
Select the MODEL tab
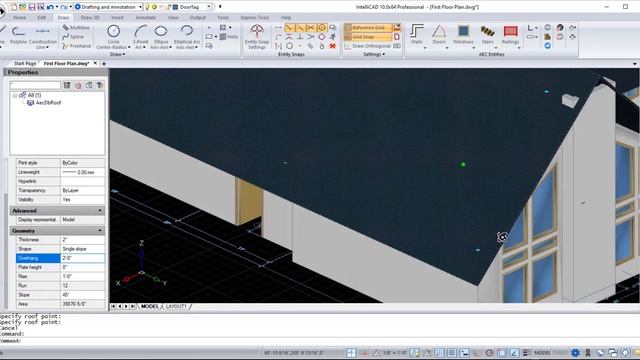coord(150,306)
